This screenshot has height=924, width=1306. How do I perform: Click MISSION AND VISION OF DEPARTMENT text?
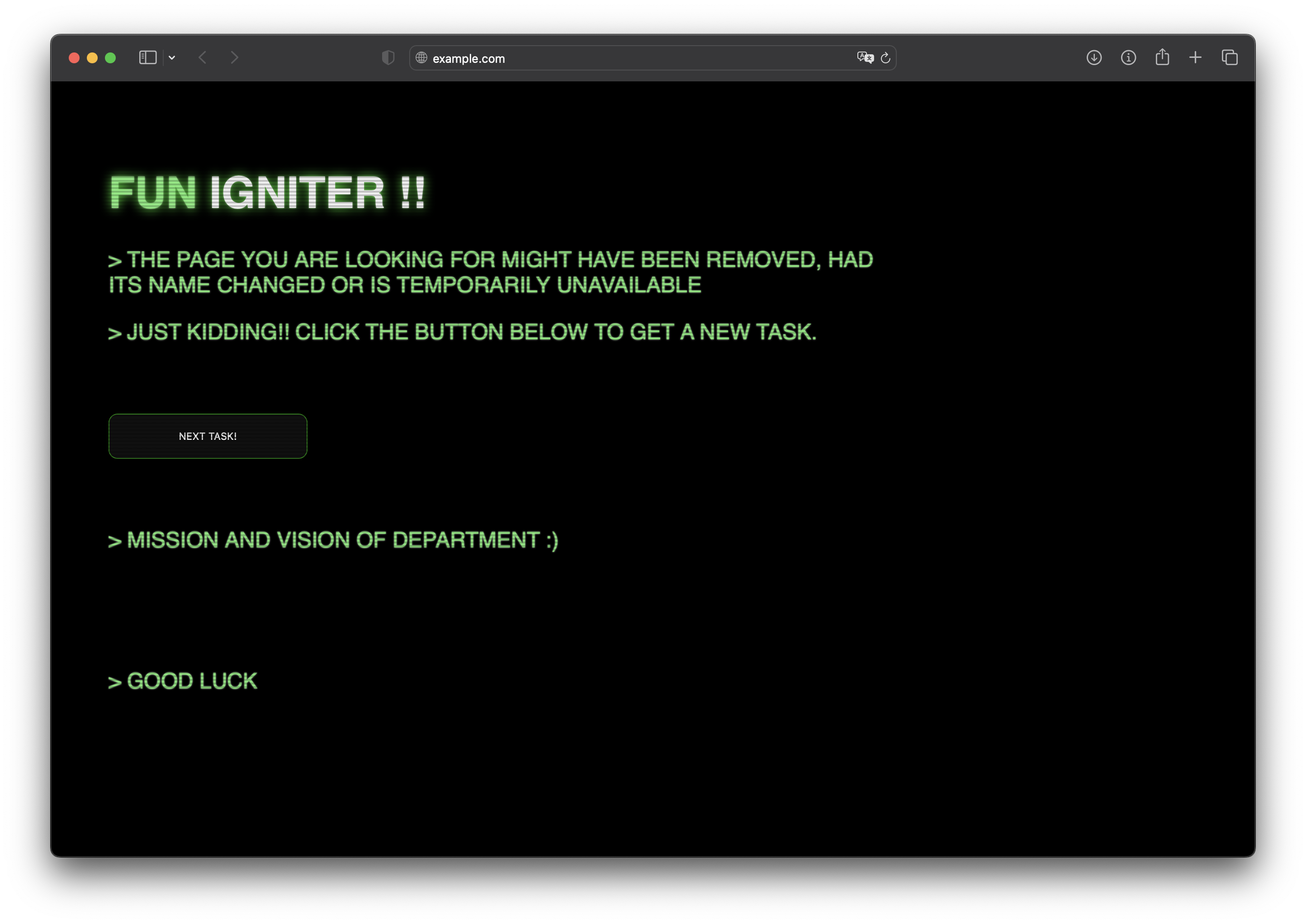333,540
